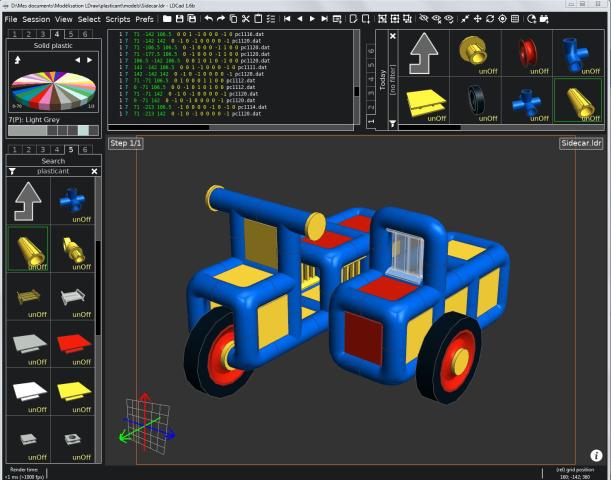Click the save icon in the toolbar

179,19
